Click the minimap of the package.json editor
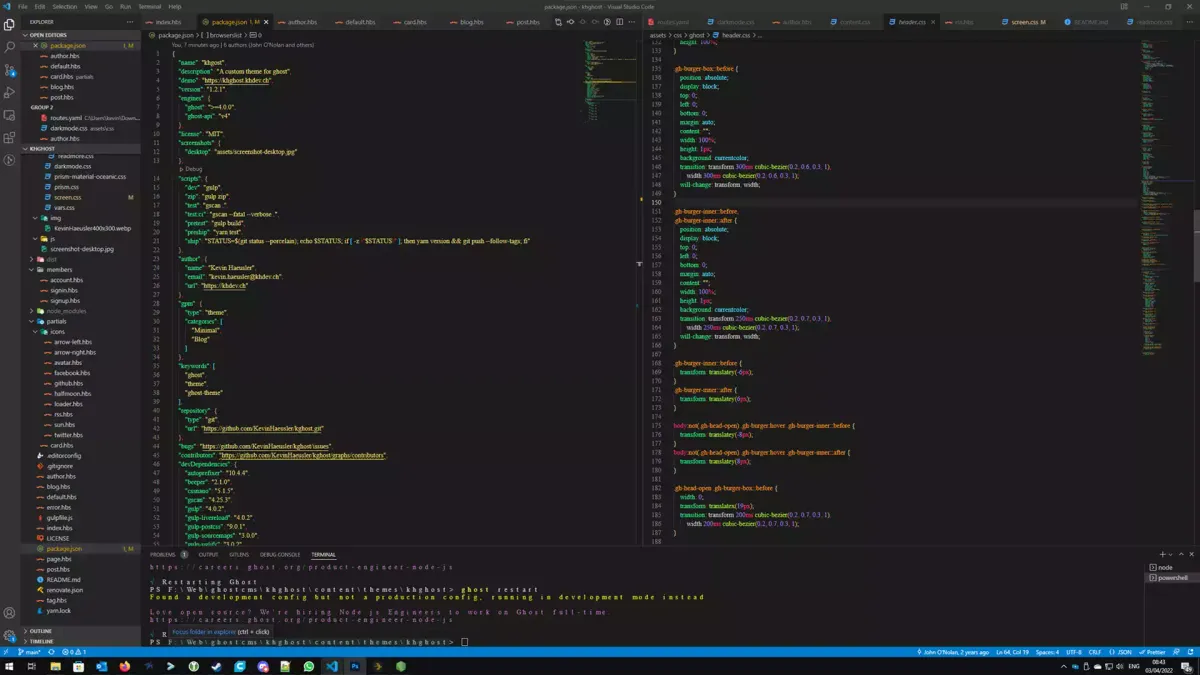Viewport: 1200px width, 675px height. 610,80
